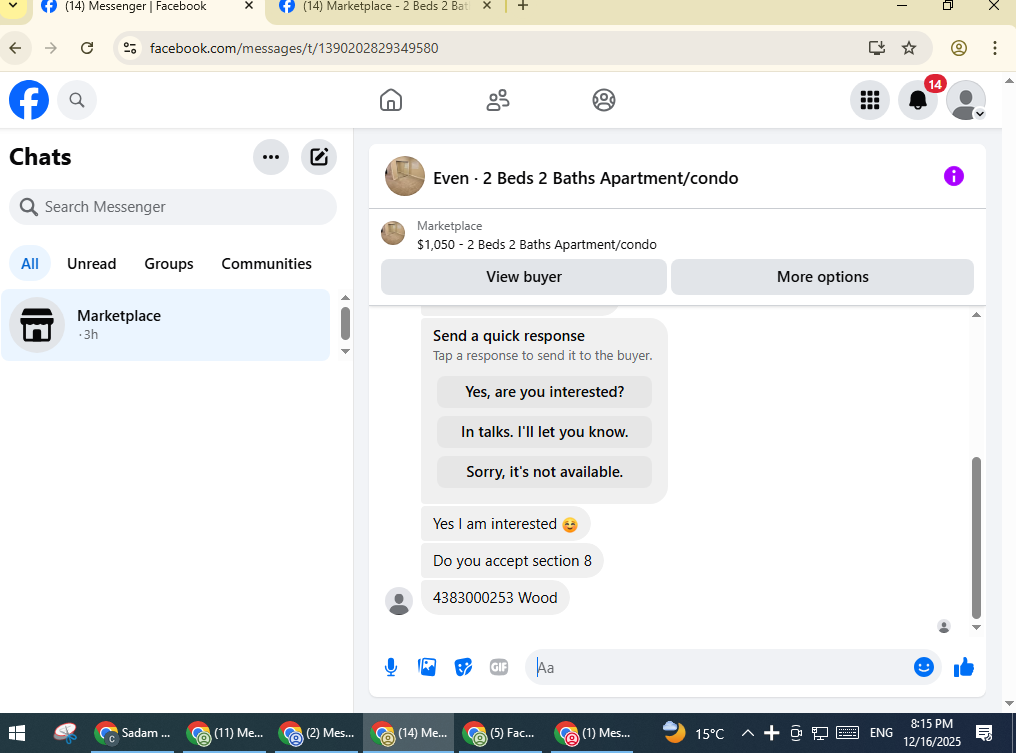Click the 'Yes I am interested' message
Image resolution: width=1016 pixels, height=753 pixels.
point(505,524)
